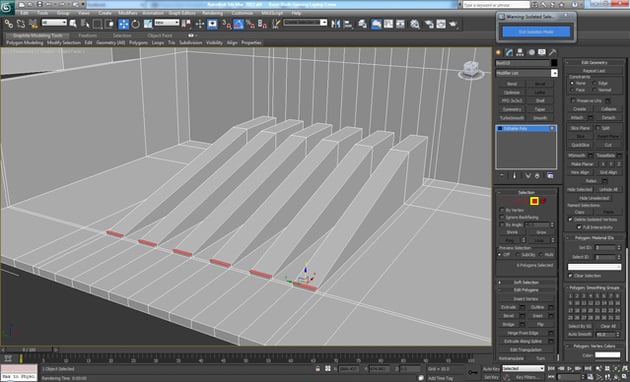630x382 pixels.
Task: Open the reference coordinate system dropdown
Action: (x=167, y=23)
